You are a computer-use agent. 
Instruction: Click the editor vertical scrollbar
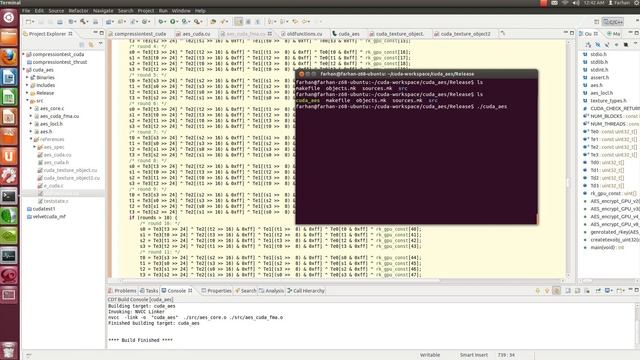point(569,159)
